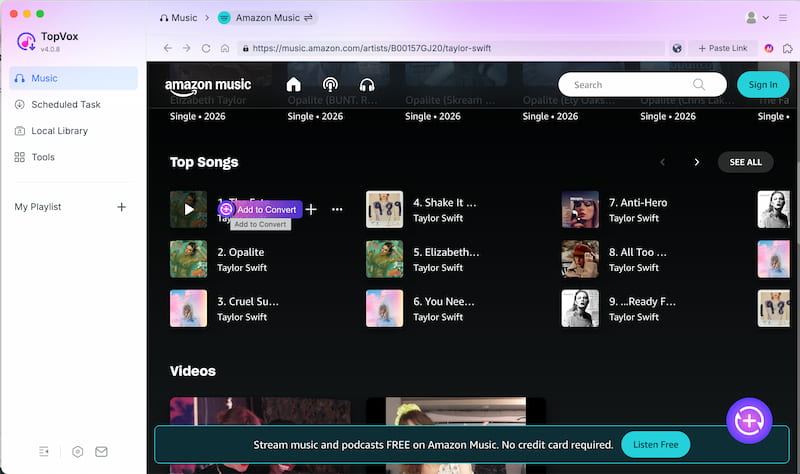800x474 pixels.
Task: Open the hamburger menu
Action: coord(783,17)
